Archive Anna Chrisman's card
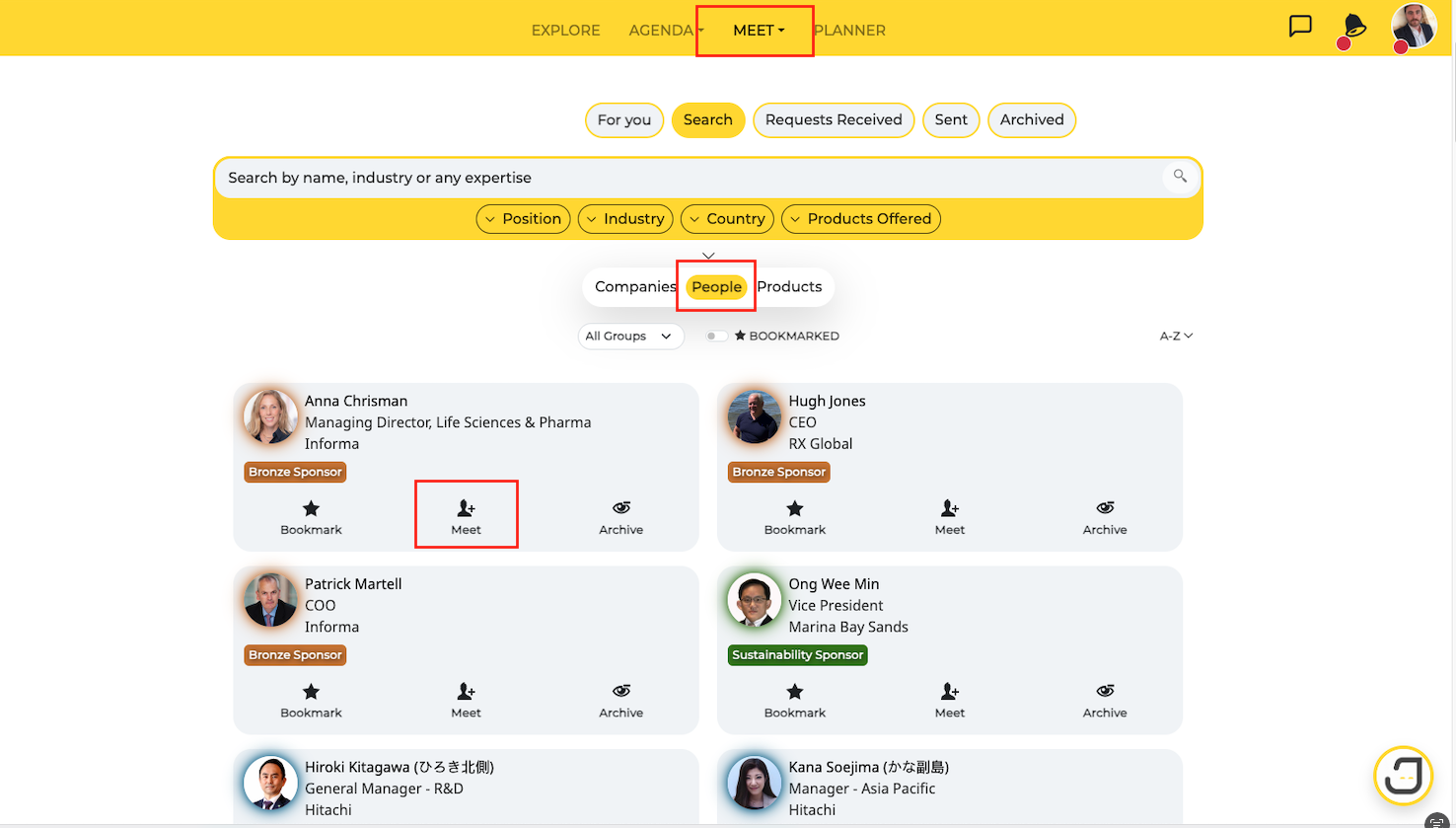 [x=621, y=517]
